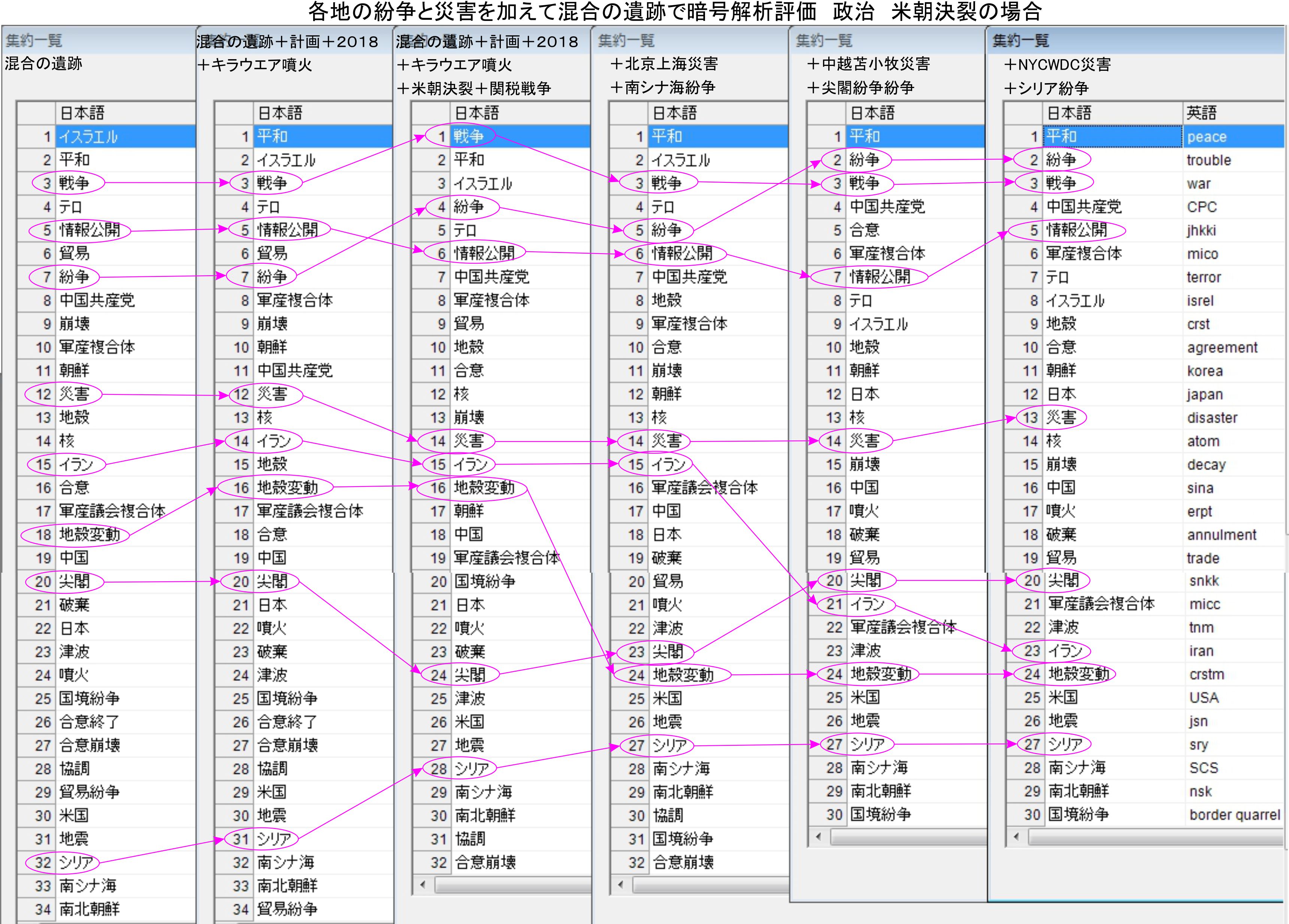Viewport: 1289px width, 924px height.
Task: Click scroll-left arrow under the 中越苫小牧災害 table
Action: tap(819, 836)
